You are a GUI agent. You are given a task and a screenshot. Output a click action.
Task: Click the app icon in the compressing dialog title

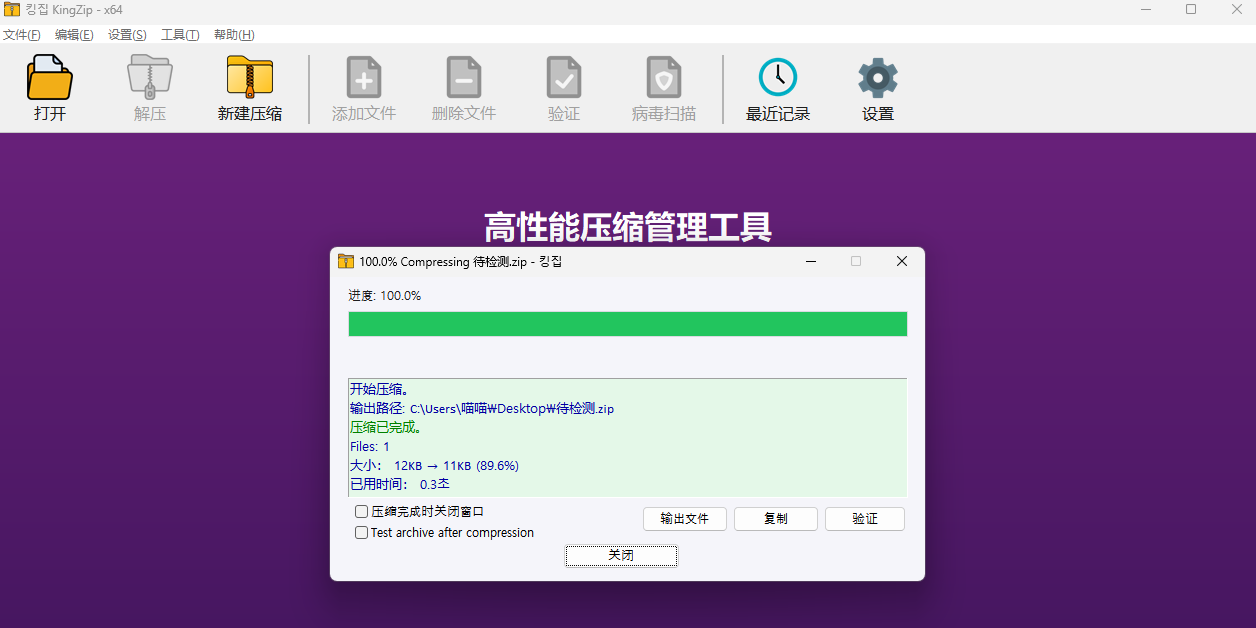coord(346,261)
